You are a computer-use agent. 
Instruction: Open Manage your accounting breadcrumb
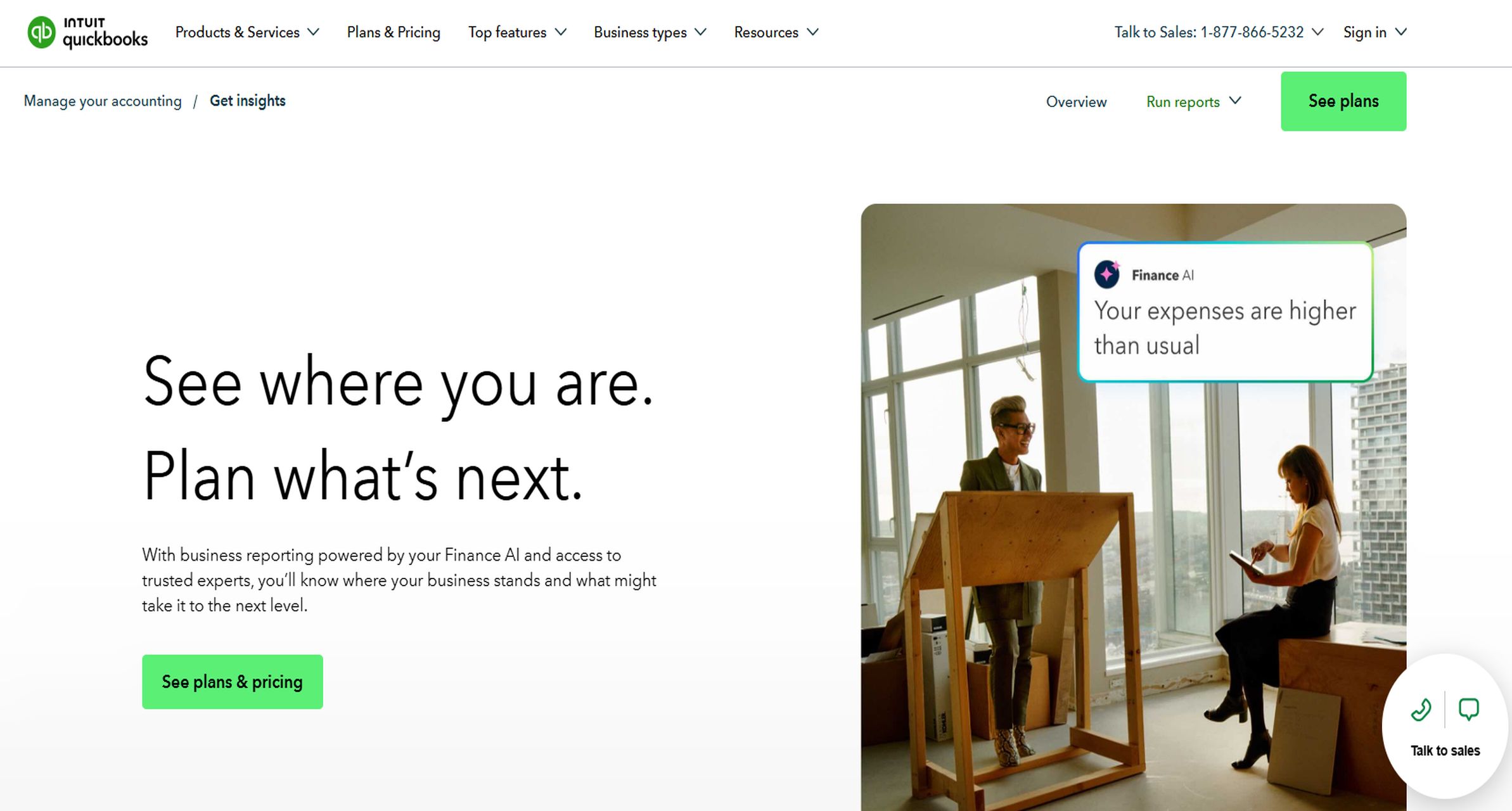click(103, 101)
